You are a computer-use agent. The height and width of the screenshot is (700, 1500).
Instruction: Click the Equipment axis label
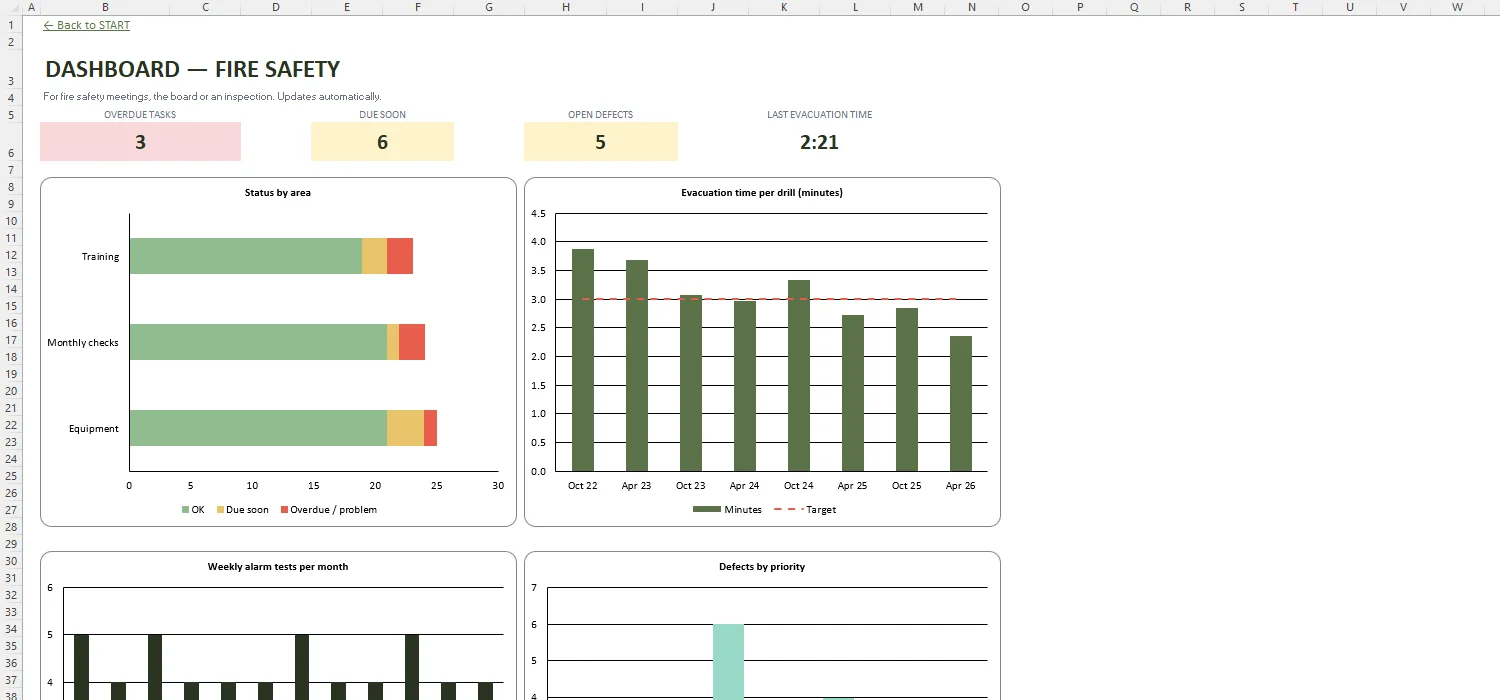(94, 429)
